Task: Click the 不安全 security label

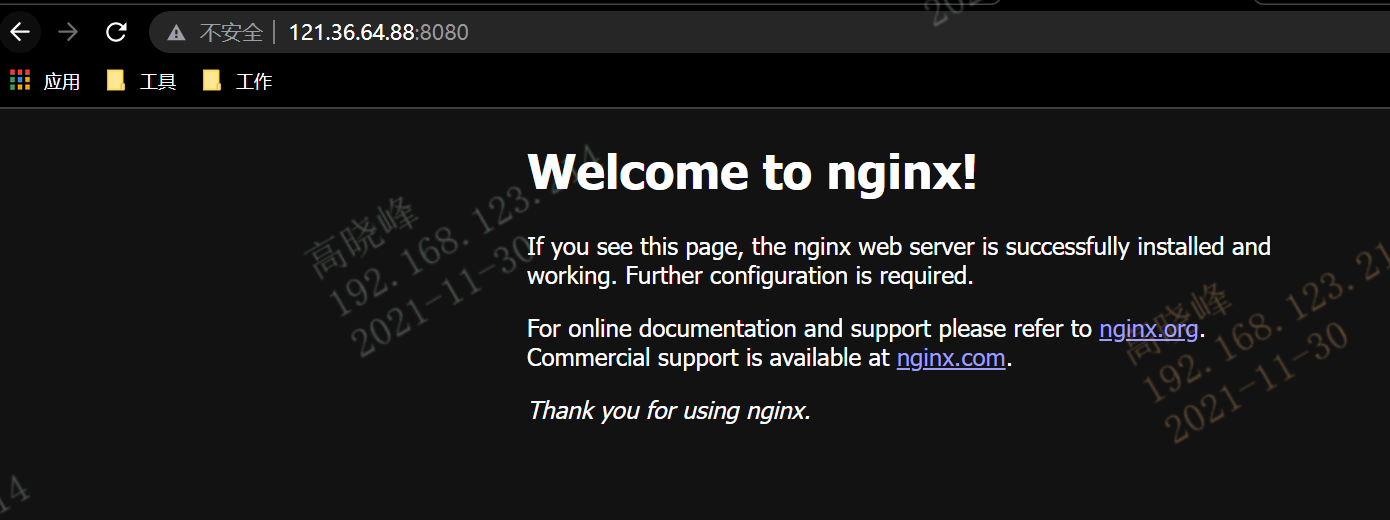Action: click(231, 33)
